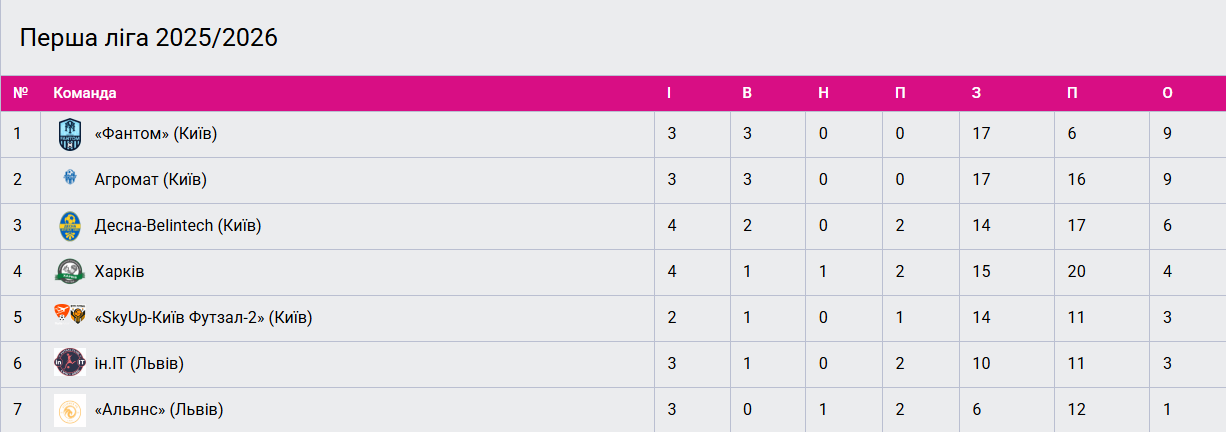Go to «SkyUp-Київ Футзал-2» (Київ) page
The width and height of the screenshot is (1226, 432).
coord(203,318)
